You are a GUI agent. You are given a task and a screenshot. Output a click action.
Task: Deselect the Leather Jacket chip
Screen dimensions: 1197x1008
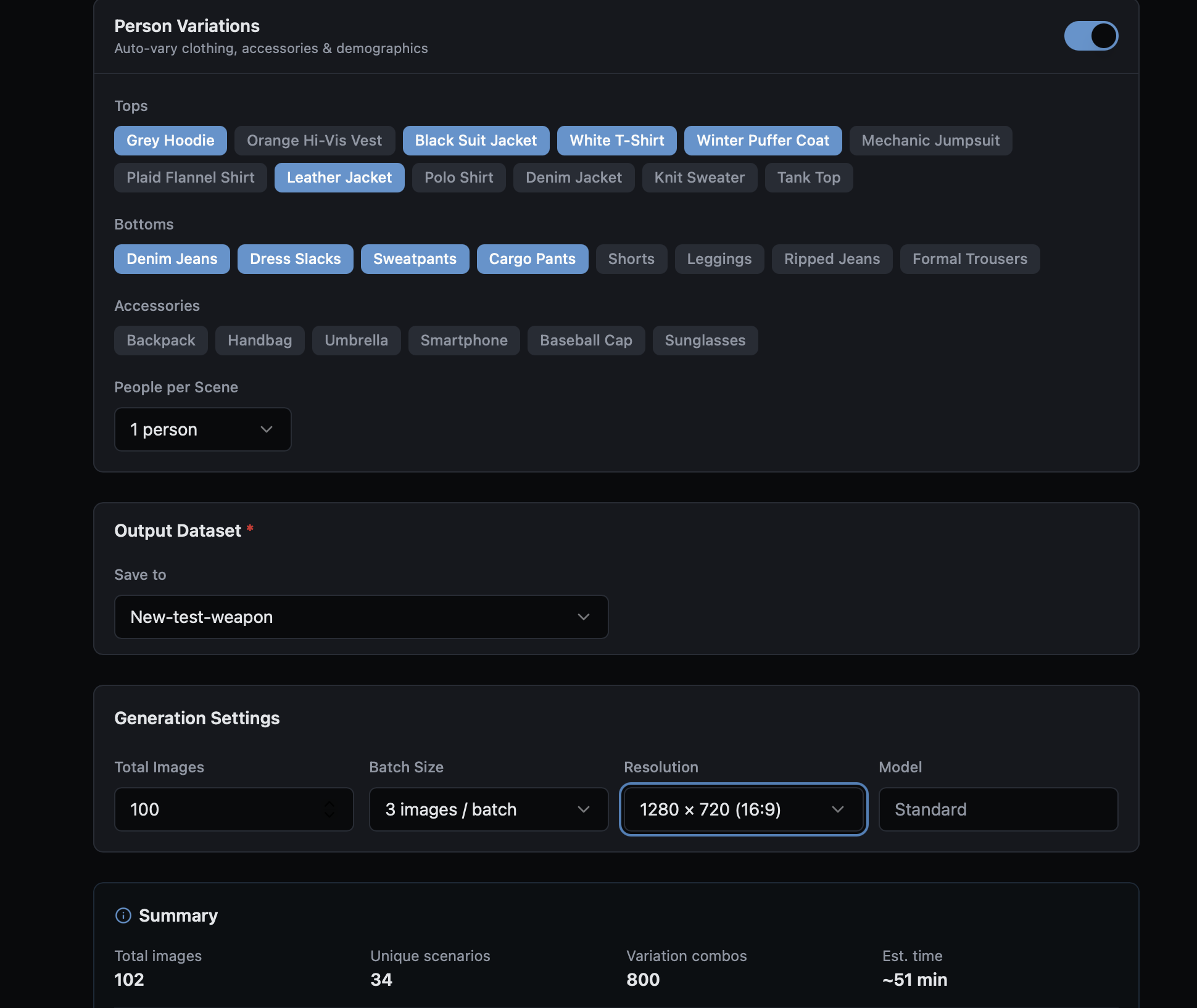point(339,178)
